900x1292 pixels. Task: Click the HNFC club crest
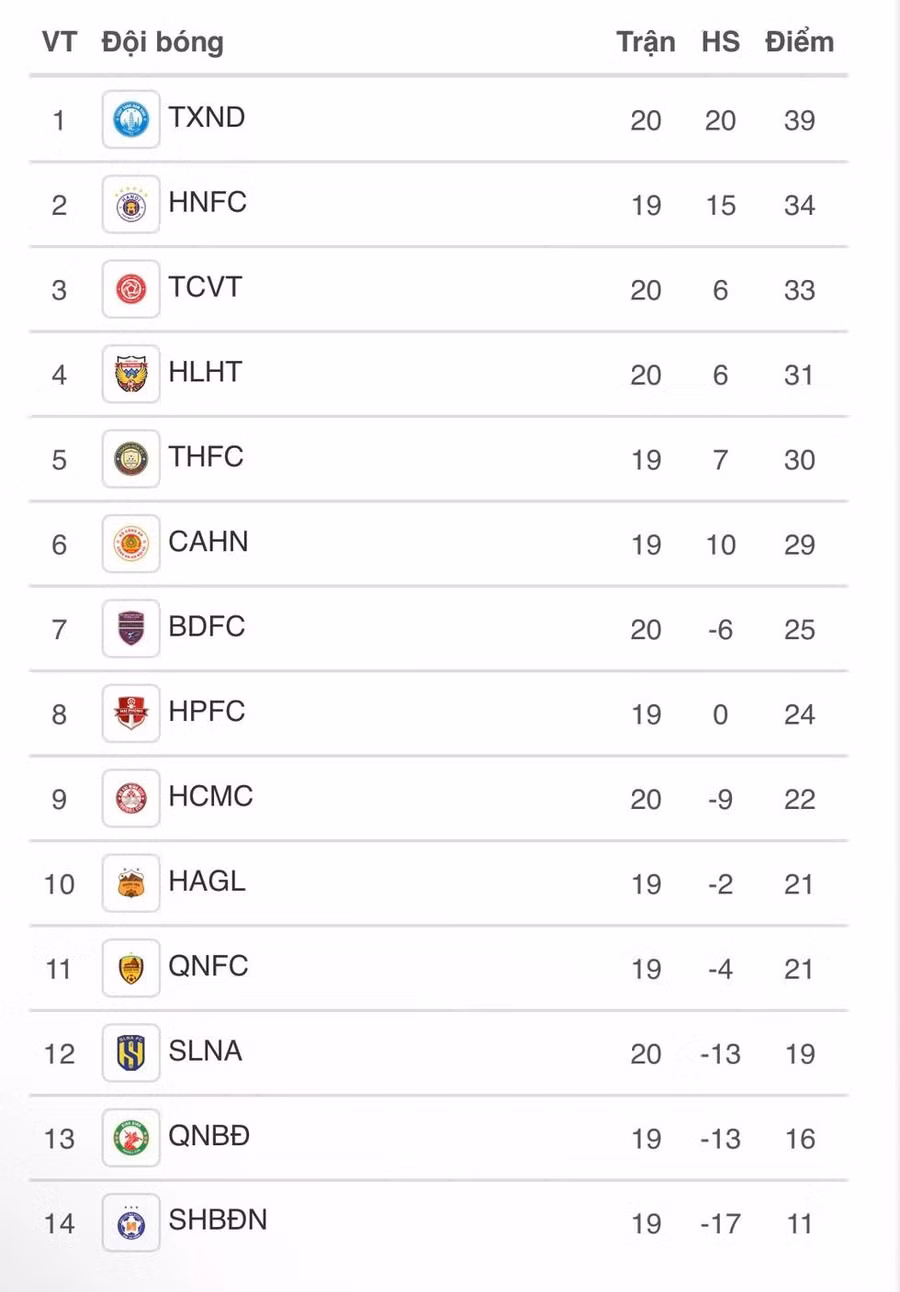(x=131, y=205)
